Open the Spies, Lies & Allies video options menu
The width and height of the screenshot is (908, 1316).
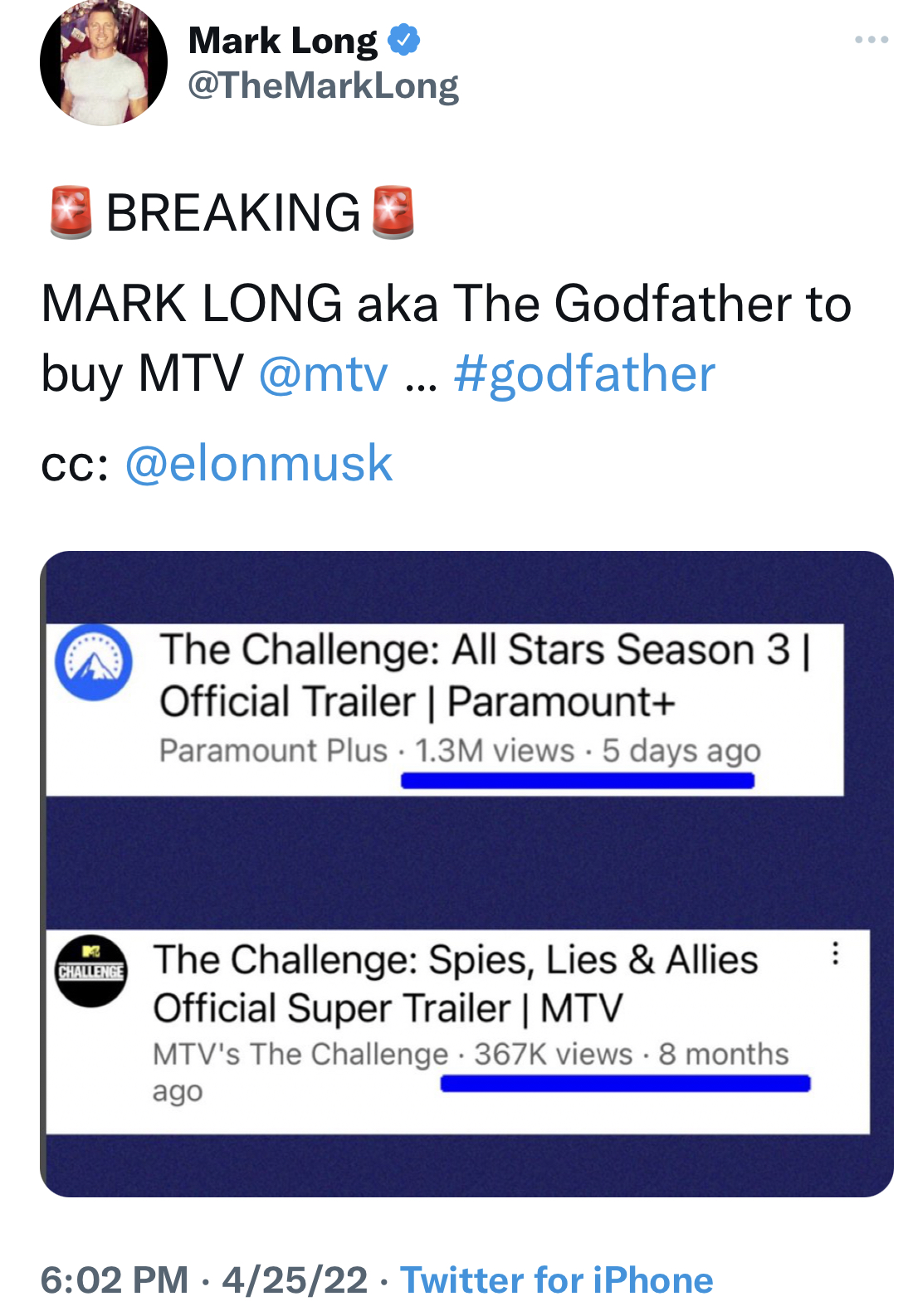click(x=835, y=953)
